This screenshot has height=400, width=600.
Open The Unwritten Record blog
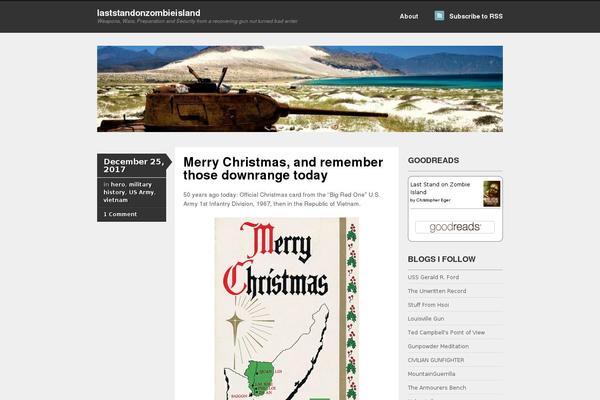coord(437,291)
